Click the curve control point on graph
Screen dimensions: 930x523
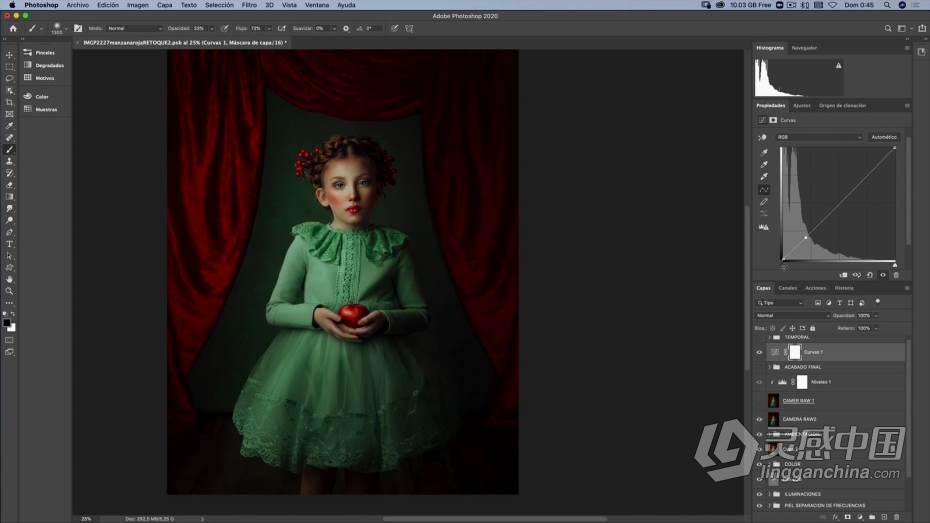click(x=805, y=237)
